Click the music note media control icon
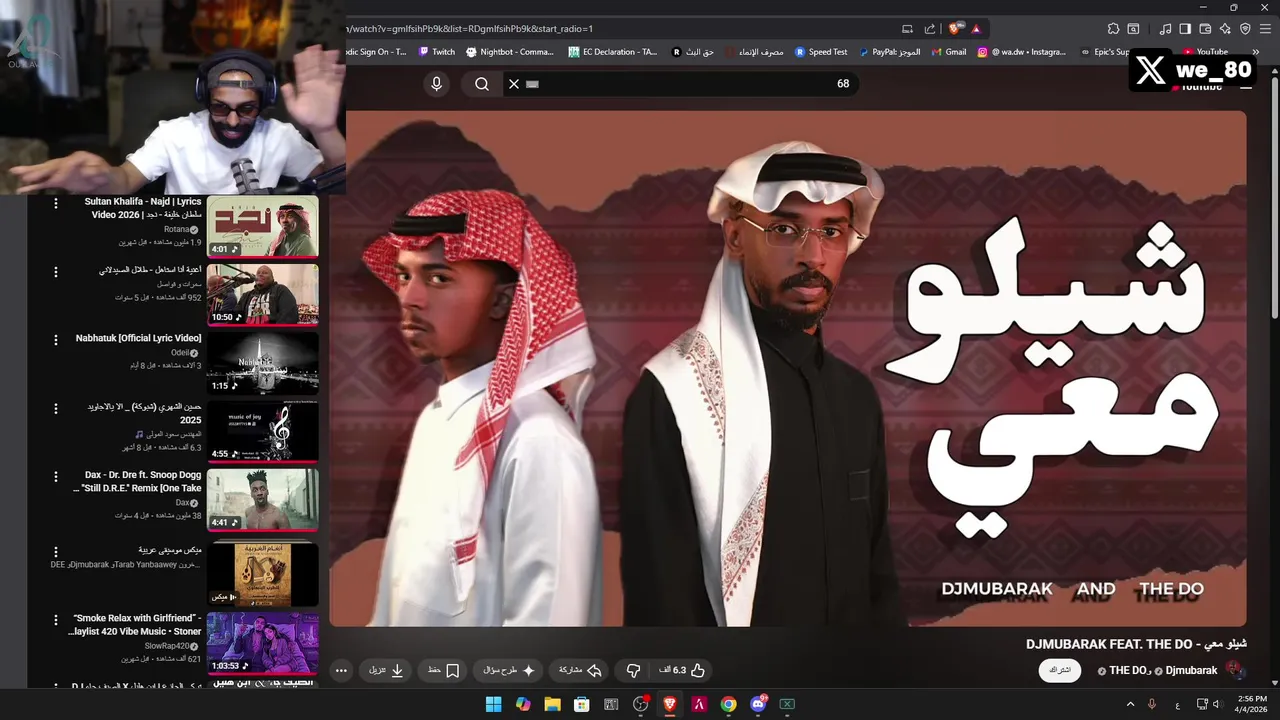Viewport: 1280px width, 720px height. (x=1165, y=29)
